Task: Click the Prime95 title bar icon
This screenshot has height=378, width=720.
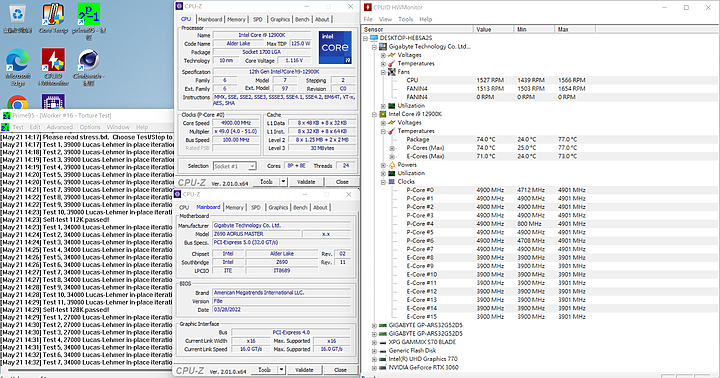Action: click(6, 116)
